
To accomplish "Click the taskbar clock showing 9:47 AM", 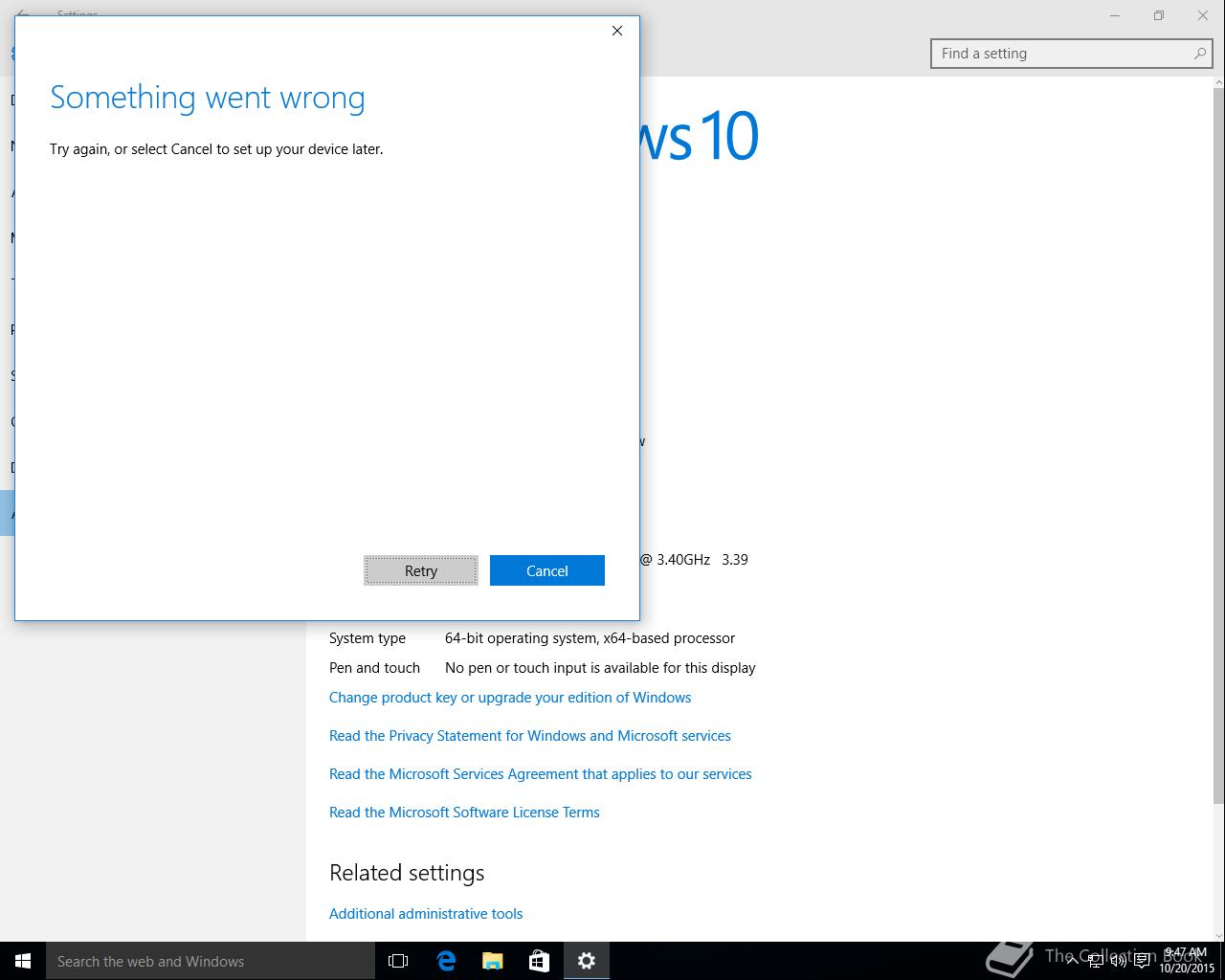I will tap(1187, 961).
